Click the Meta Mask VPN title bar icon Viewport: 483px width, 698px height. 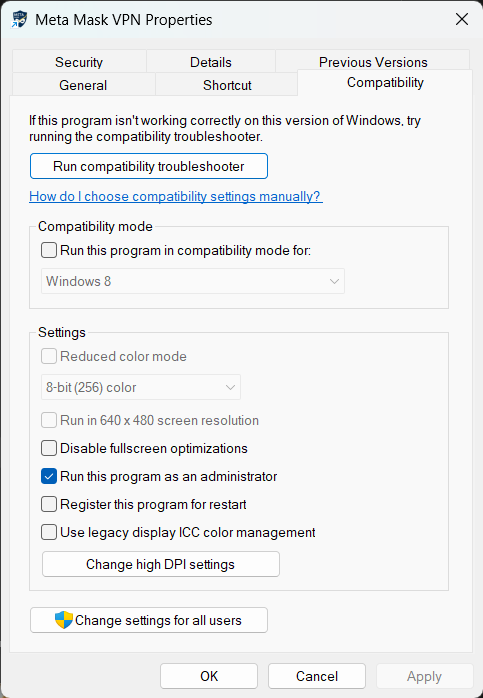point(19,19)
